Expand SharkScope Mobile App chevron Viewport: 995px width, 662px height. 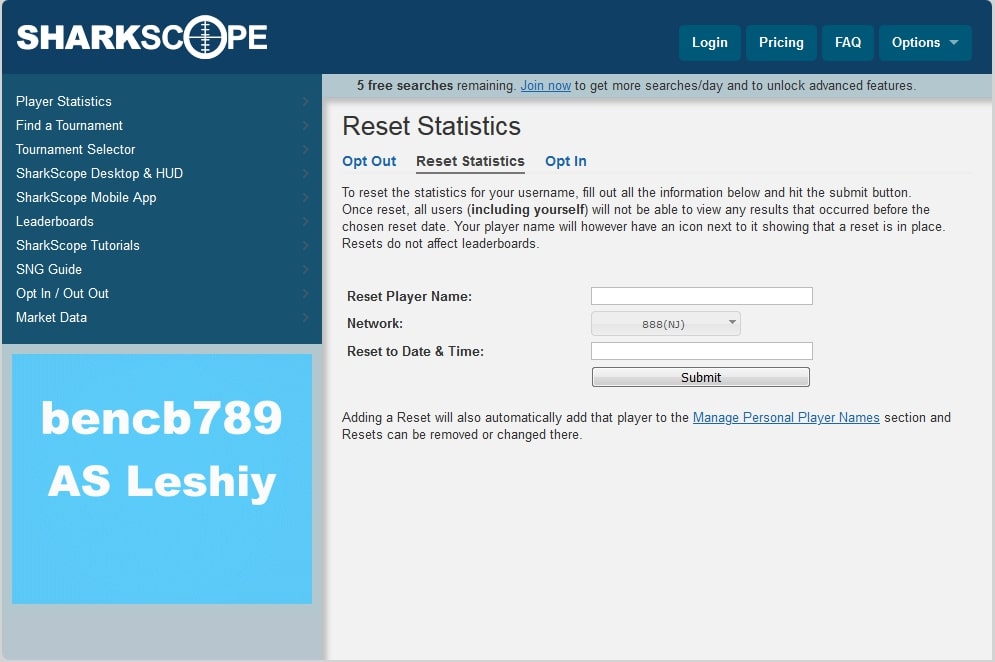click(305, 198)
